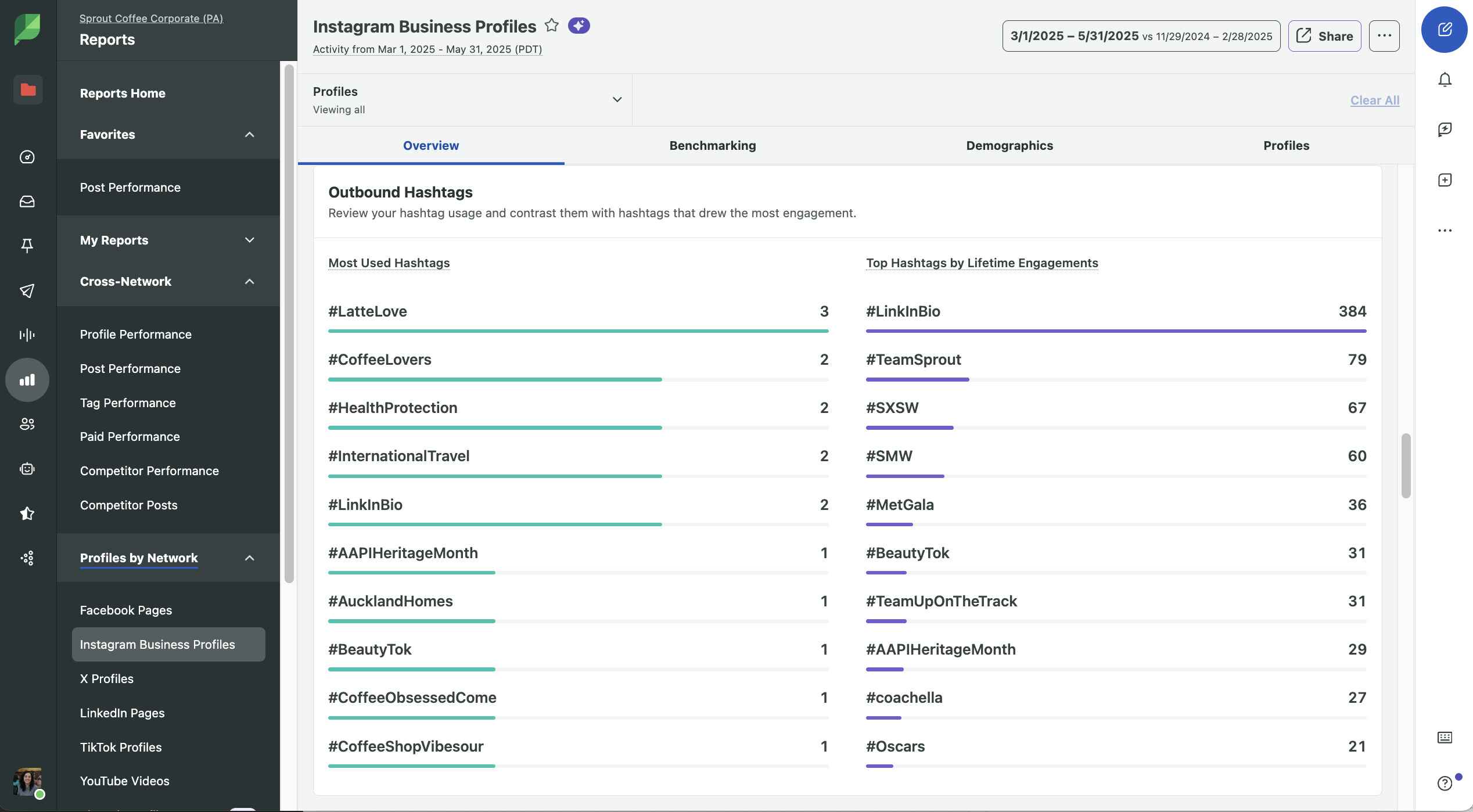Expand the Profiles Viewing all dropdown
The height and width of the screenshot is (812, 1473).
[x=465, y=100]
